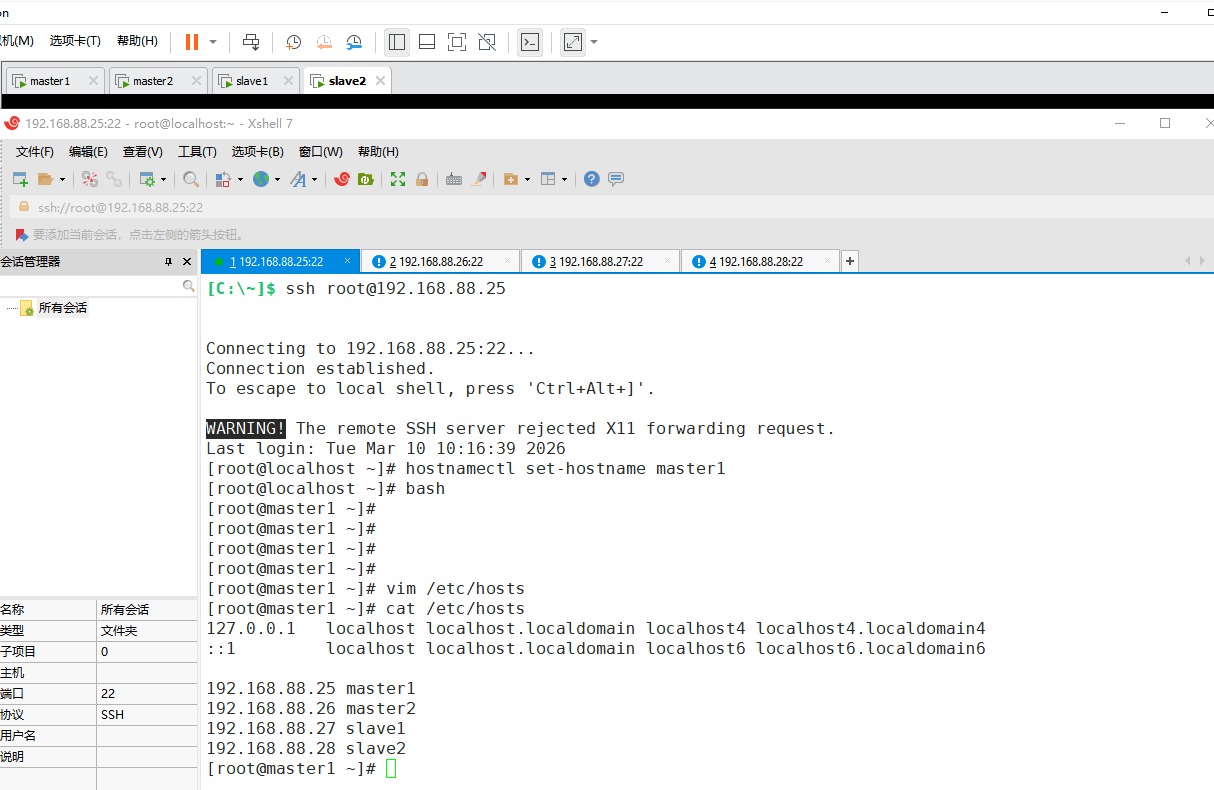Viewport: 1214px width, 790px height.
Task: Click the new session icon in Xshell toolbar
Action: coord(20,179)
